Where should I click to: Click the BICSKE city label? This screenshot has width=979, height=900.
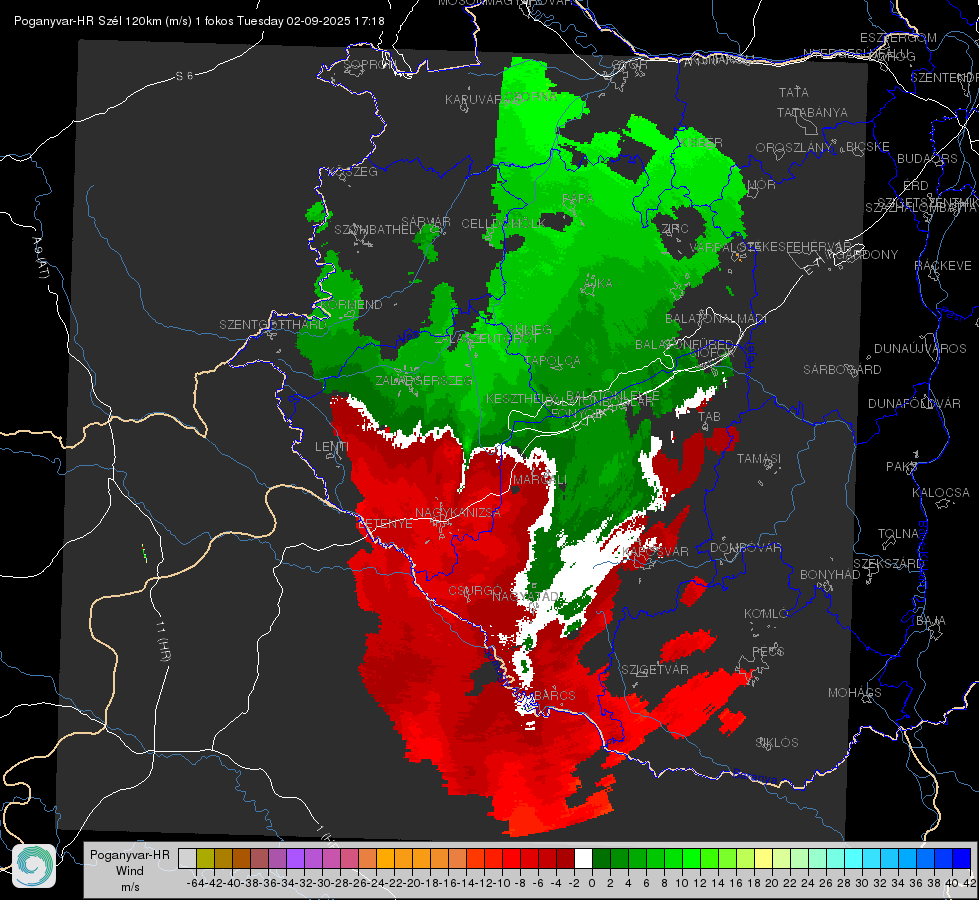click(x=868, y=147)
